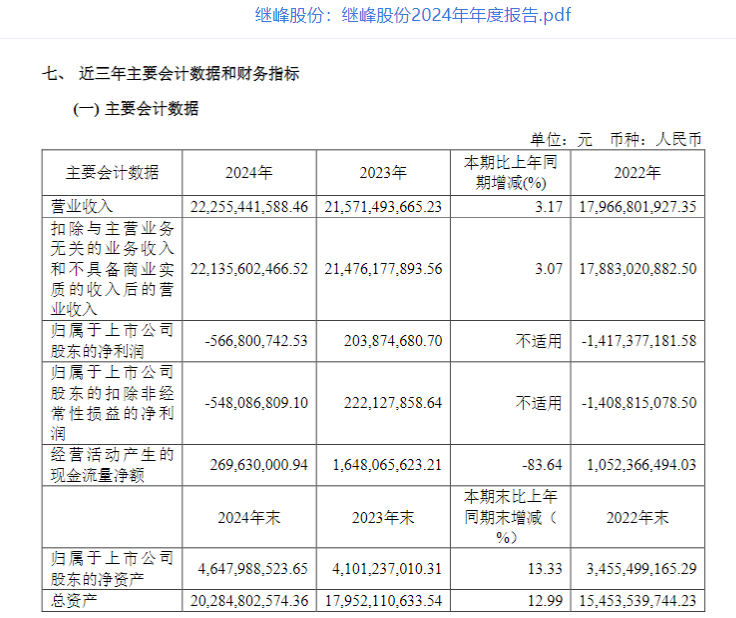Select the 归属于上市公司股东的净资产 row label
This screenshot has height=618, width=736.
(x=112, y=569)
